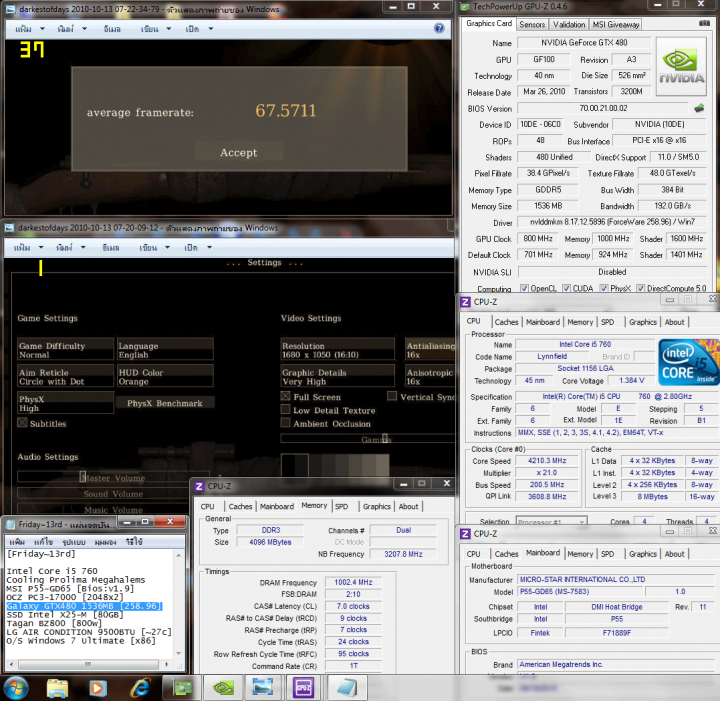The width and height of the screenshot is (720, 701).
Task: Click the BIOS save chip icon in GPU-Z
Action: pos(699,108)
